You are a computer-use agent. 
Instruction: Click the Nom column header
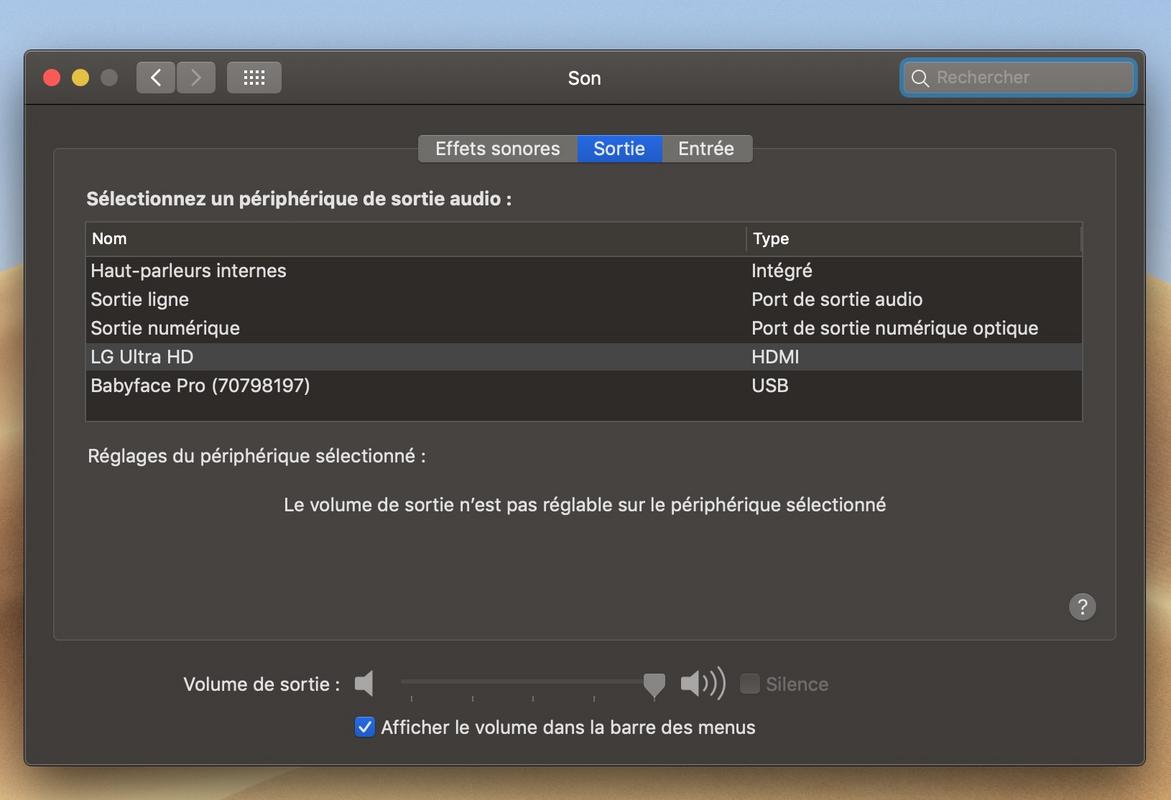(416, 239)
